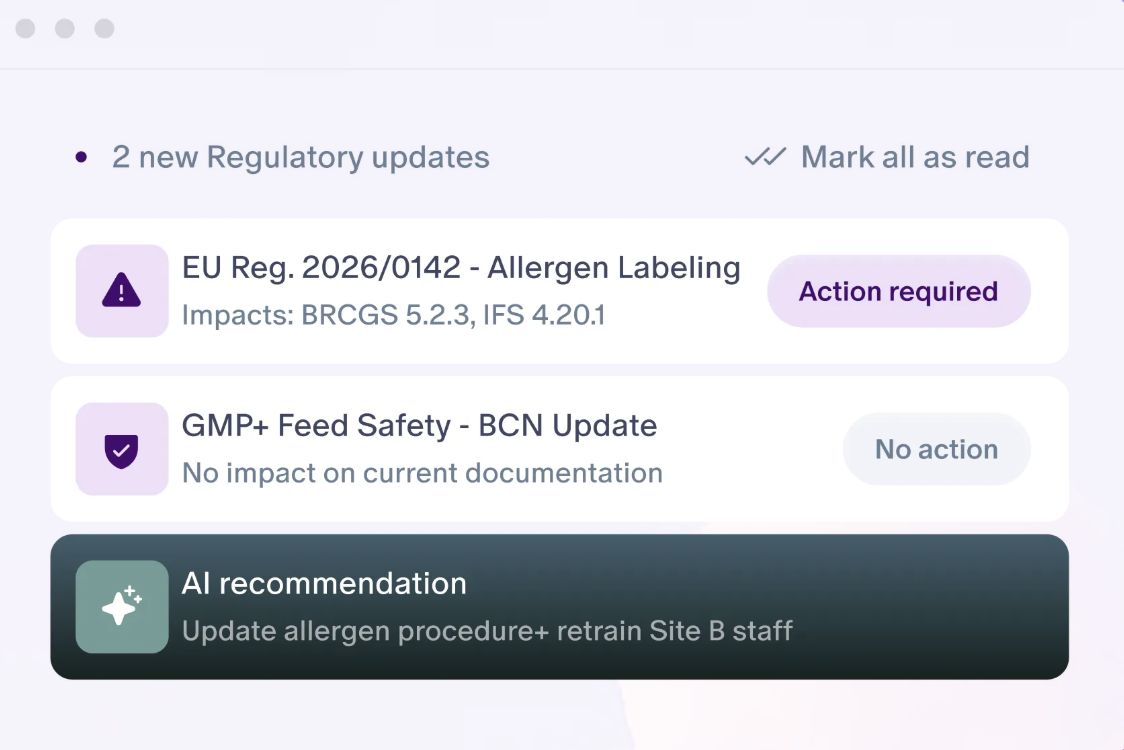Click the shield checkmark icon for GMP+ update
1124x750 pixels.
click(122, 449)
